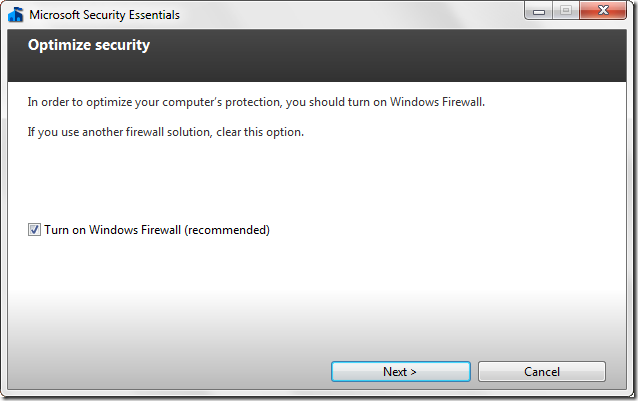This screenshot has width=638, height=401.
Task: Click the '(recommended)' word beside the checkbox
Action: tap(228, 230)
